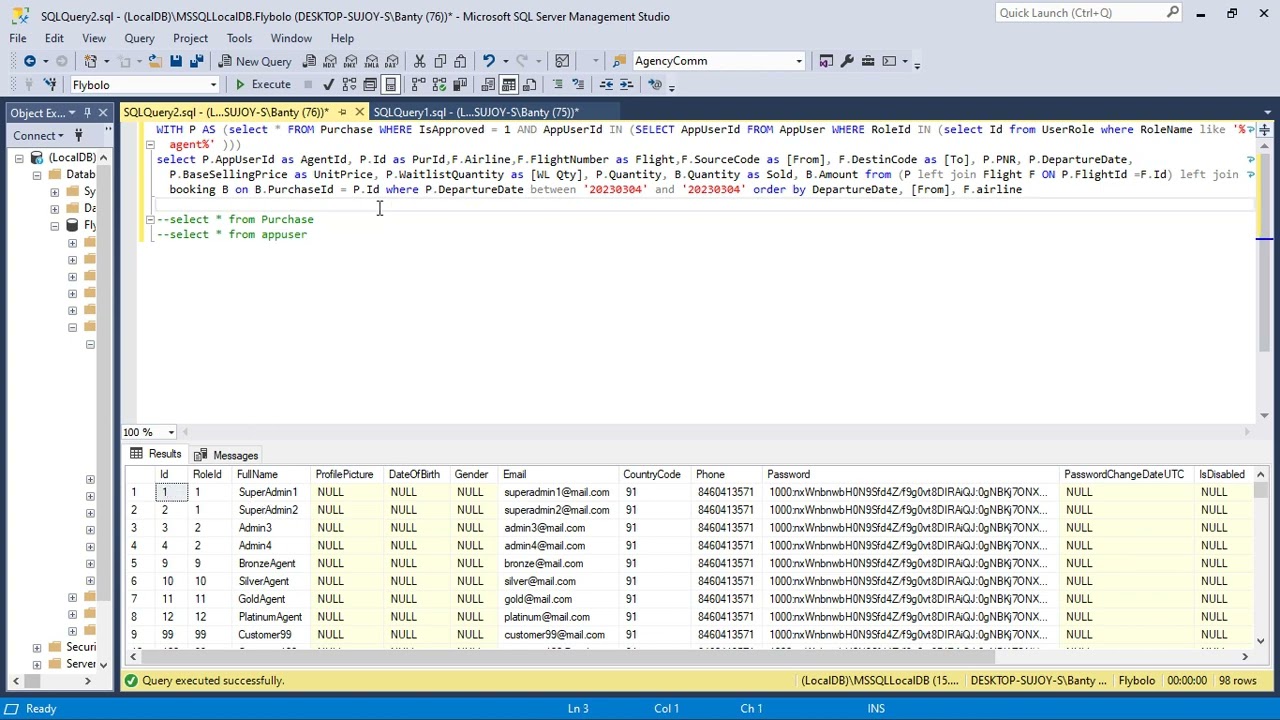Collapse the (LocalDB) server tree node
This screenshot has width=1280, height=720.
[x=19, y=158]
